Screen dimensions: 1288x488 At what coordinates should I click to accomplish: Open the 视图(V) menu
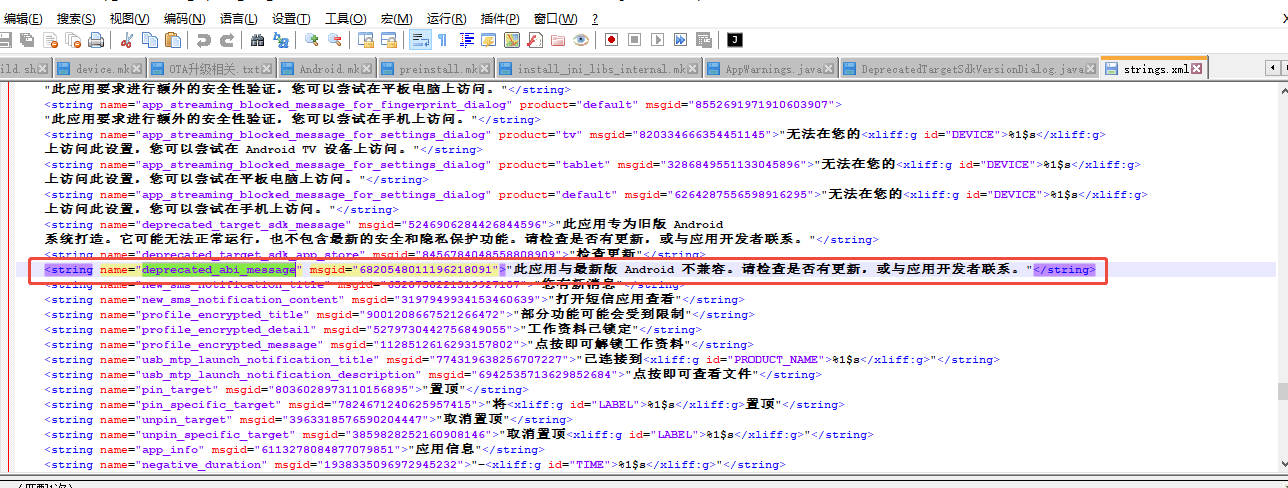point(130,19)
